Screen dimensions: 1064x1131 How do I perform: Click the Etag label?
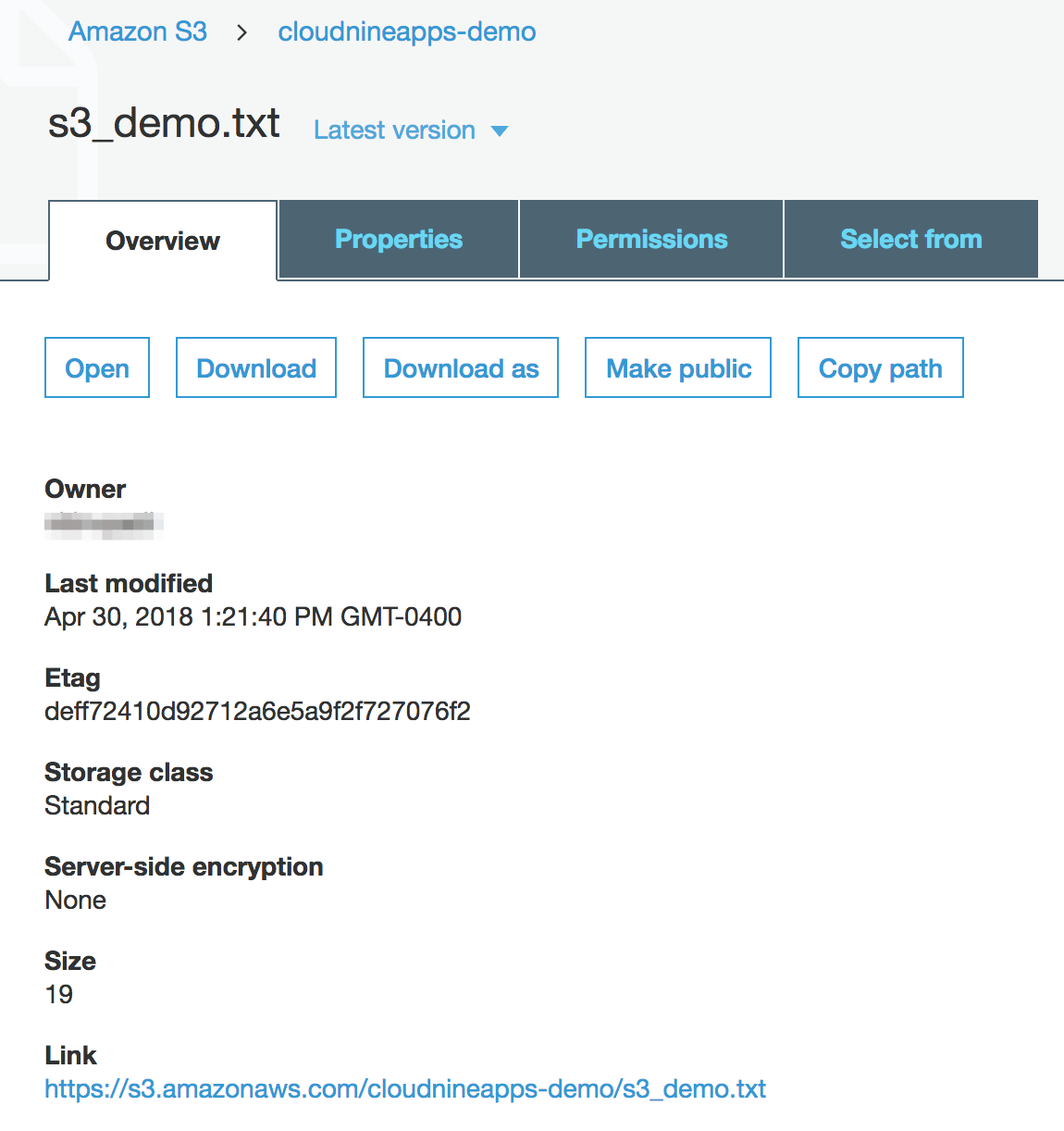[72, 678]
